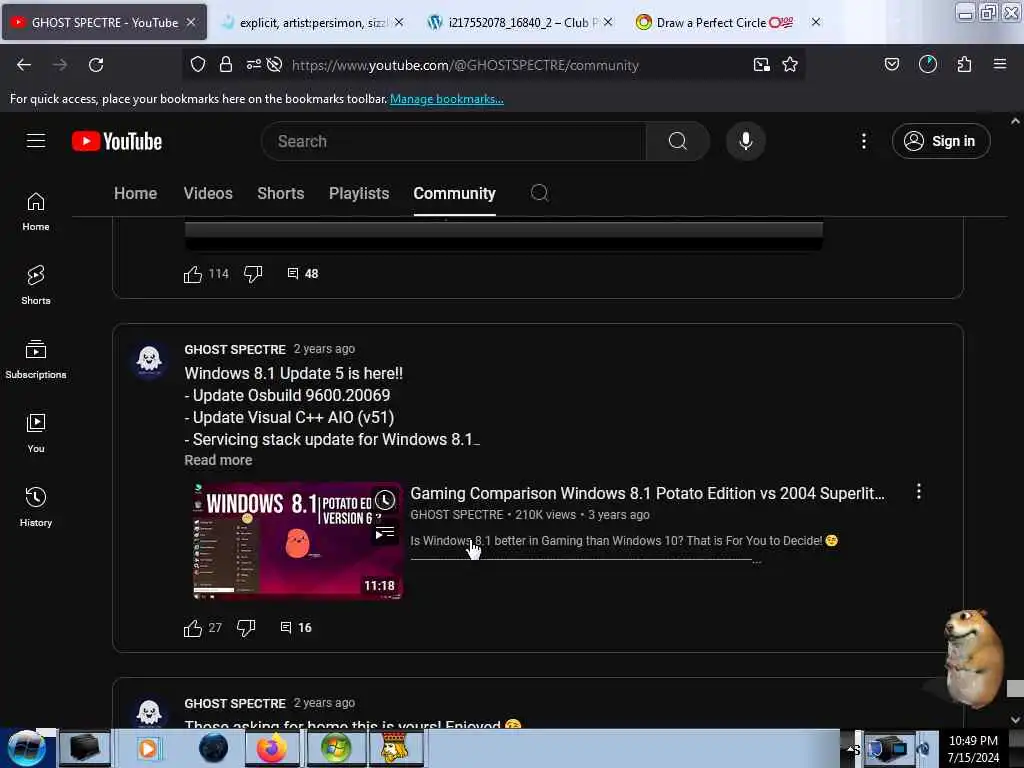
Task: Dislike the post with 114 likes
Action: (253, 274)
